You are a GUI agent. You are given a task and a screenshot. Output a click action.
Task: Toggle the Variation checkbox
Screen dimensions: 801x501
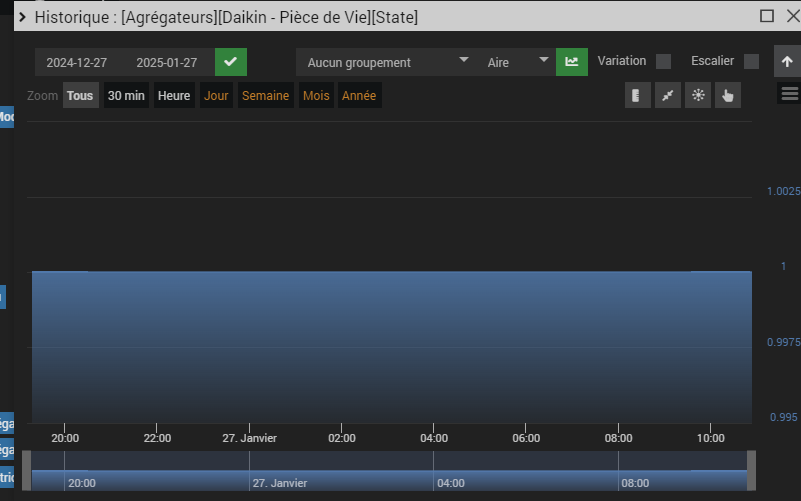click(663, 61)
